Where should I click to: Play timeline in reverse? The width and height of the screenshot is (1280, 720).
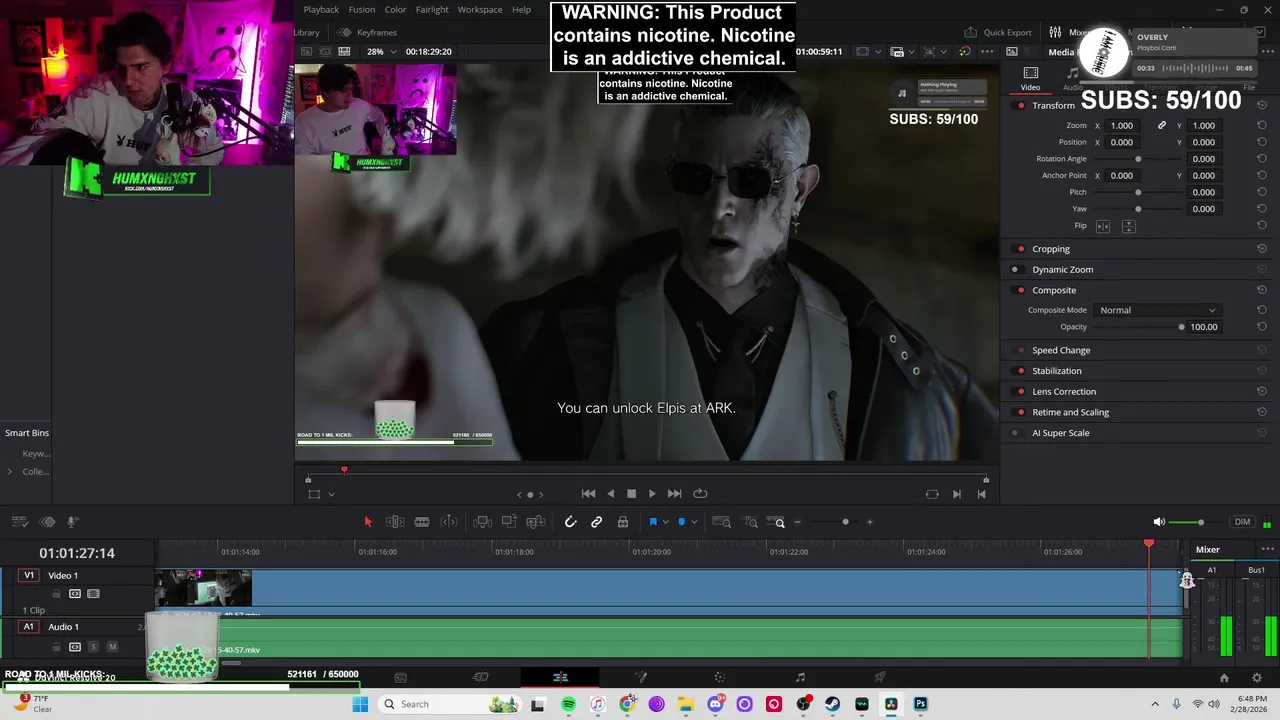tap(610, 493)
